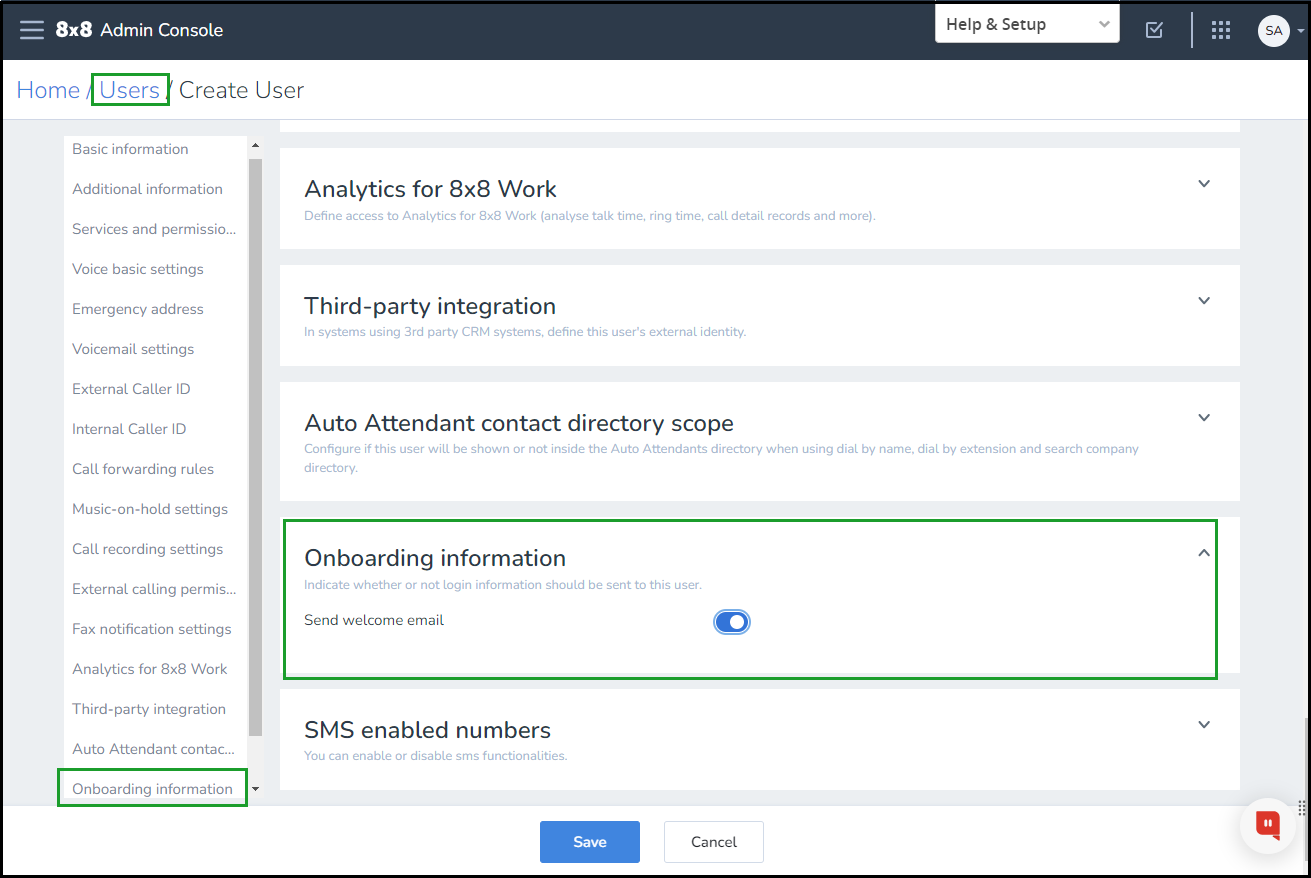Click the sidebar list down arrow
The width and height of the screenshot is (1311, 878).
pos(255,789)
